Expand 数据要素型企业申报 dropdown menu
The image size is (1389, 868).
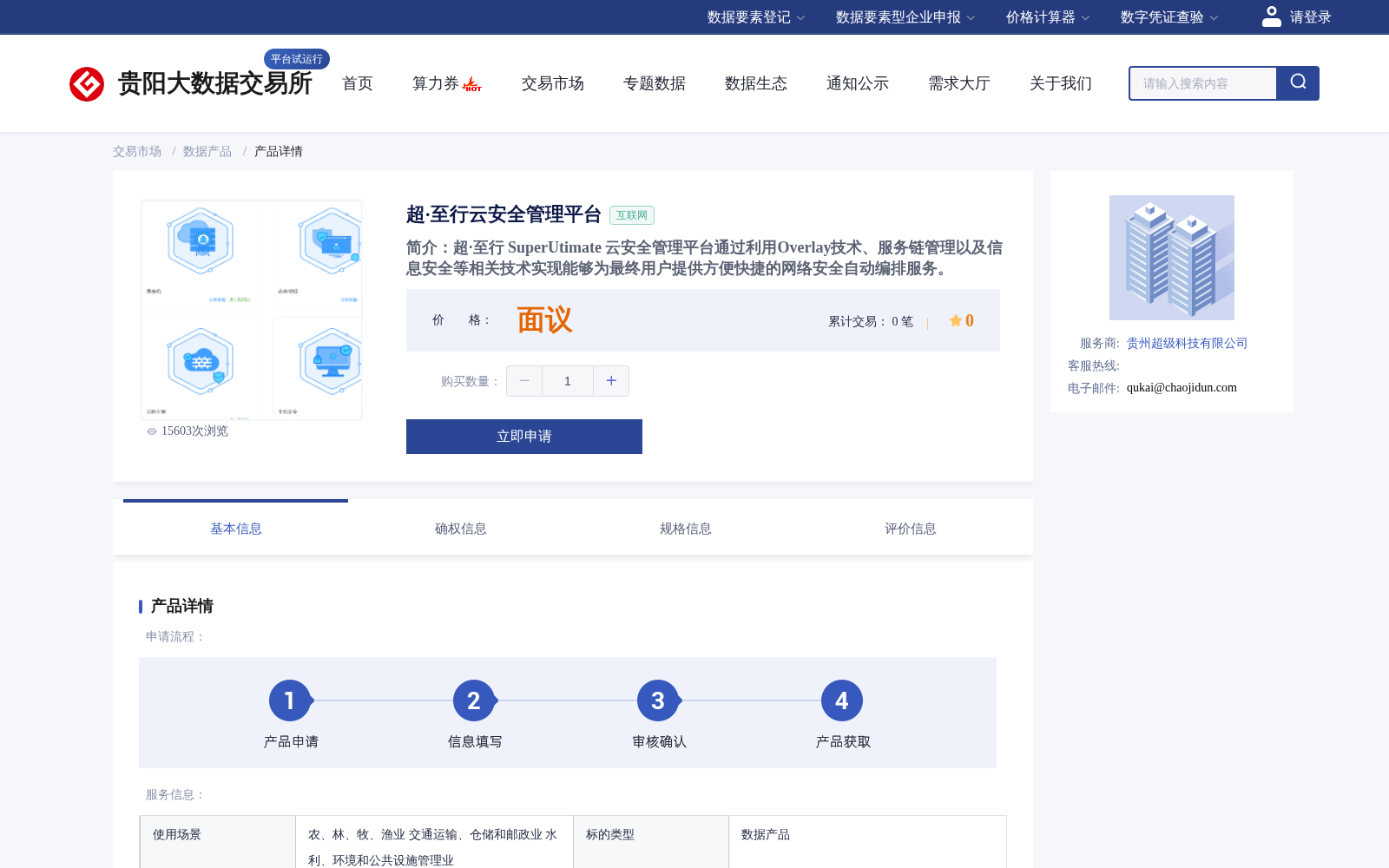click(x=905, y=17)
